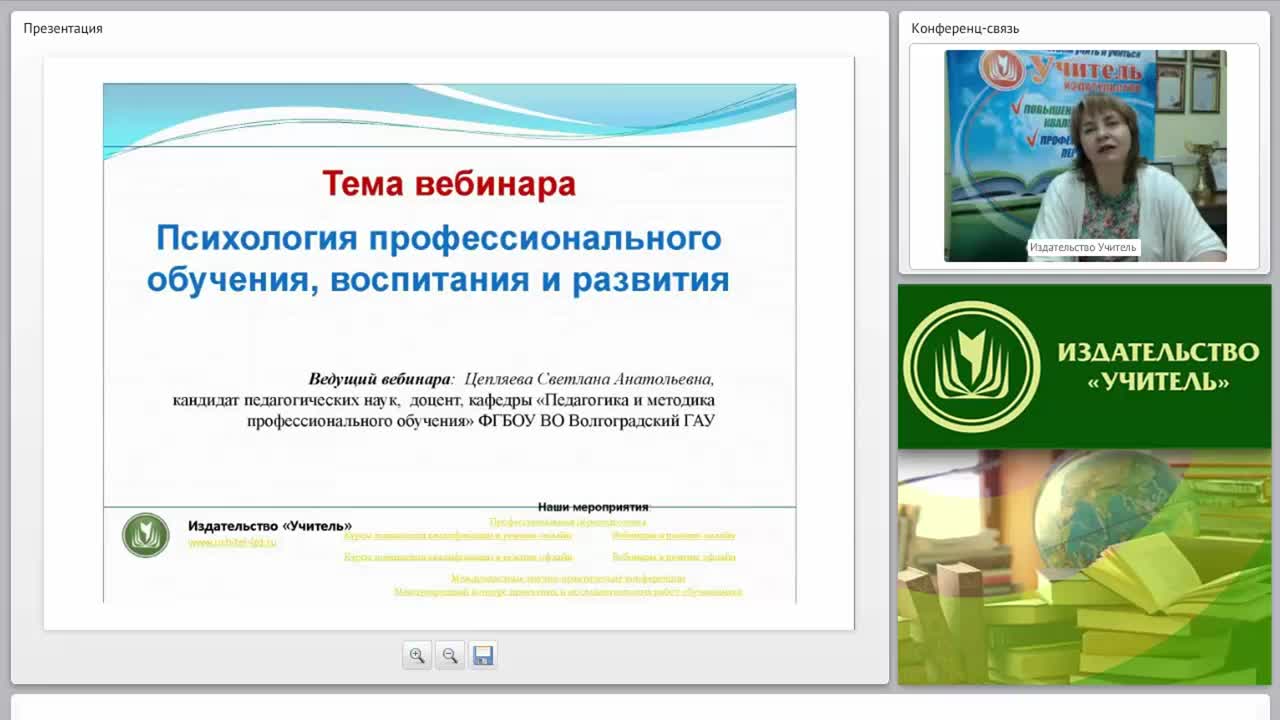Click the green publisher logo on the slide
Screen dimensions: 1280x720
(146, 535)
